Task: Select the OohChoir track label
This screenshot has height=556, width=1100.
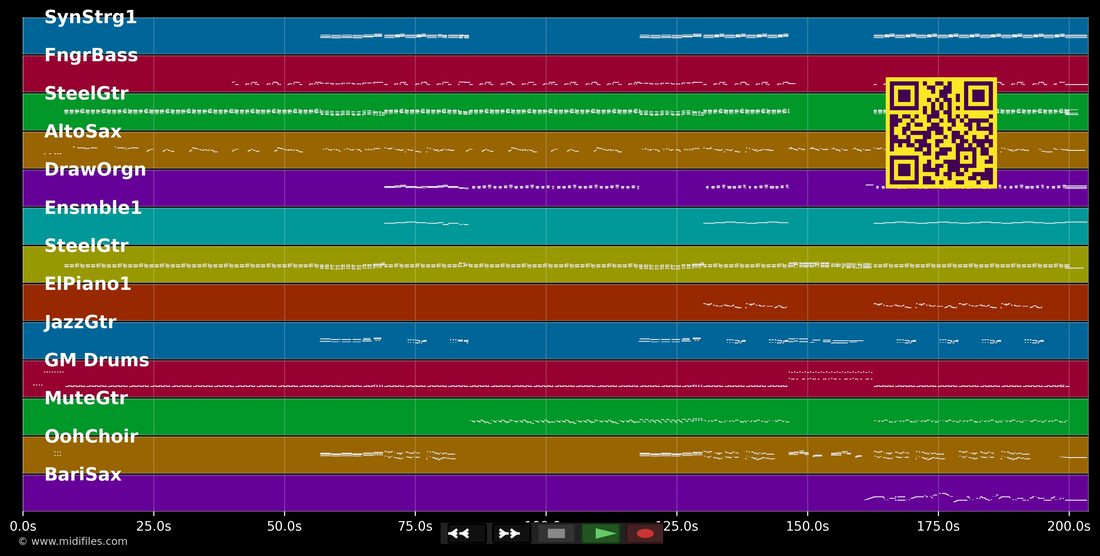Action: tap(91, 436)
